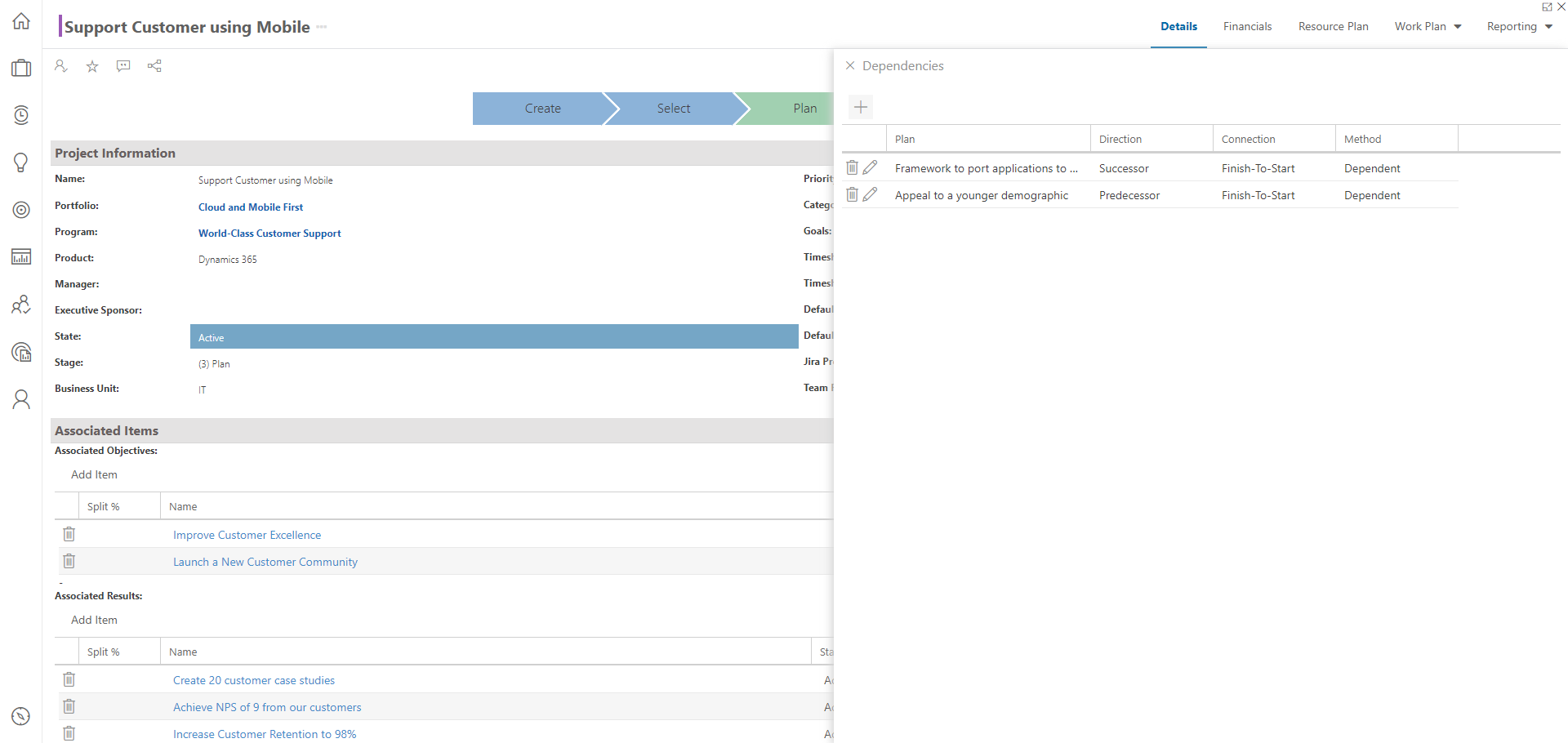Viewport: 1568px width, 743px height.
Task: Edit the Appeal to a younger demographic dependency
Action: (871, 194)
